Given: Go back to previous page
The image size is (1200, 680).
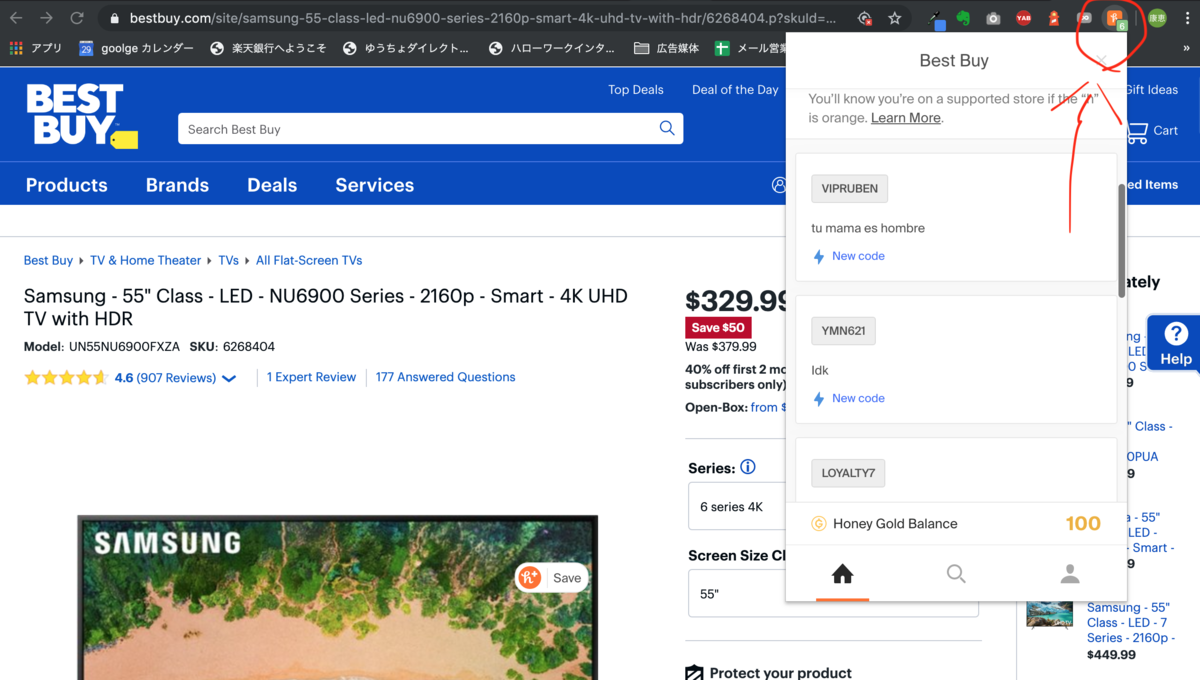Looking at the screenshot, I should [17, 18].
